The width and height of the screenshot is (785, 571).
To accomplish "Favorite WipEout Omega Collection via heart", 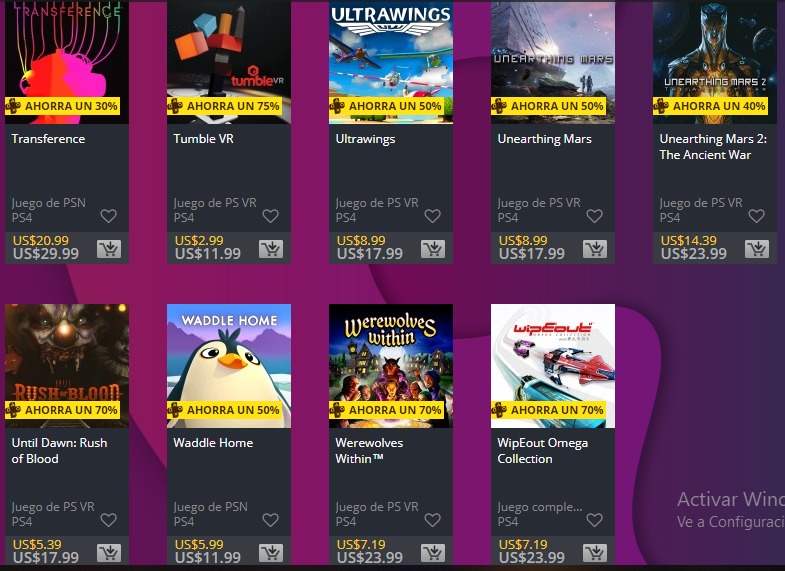I will click(595, 520).
